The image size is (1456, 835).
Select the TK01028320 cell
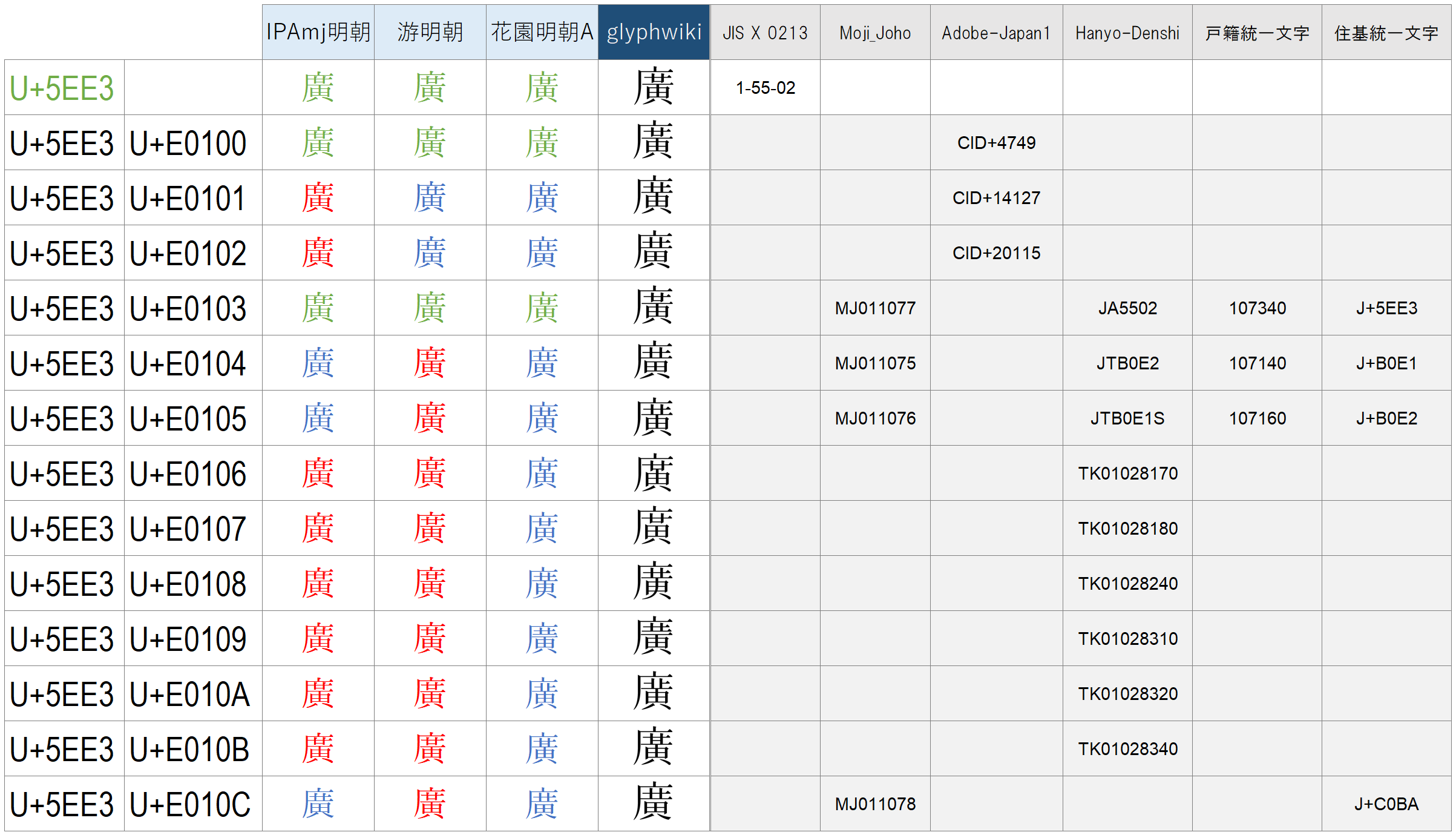pos(1127,693)
